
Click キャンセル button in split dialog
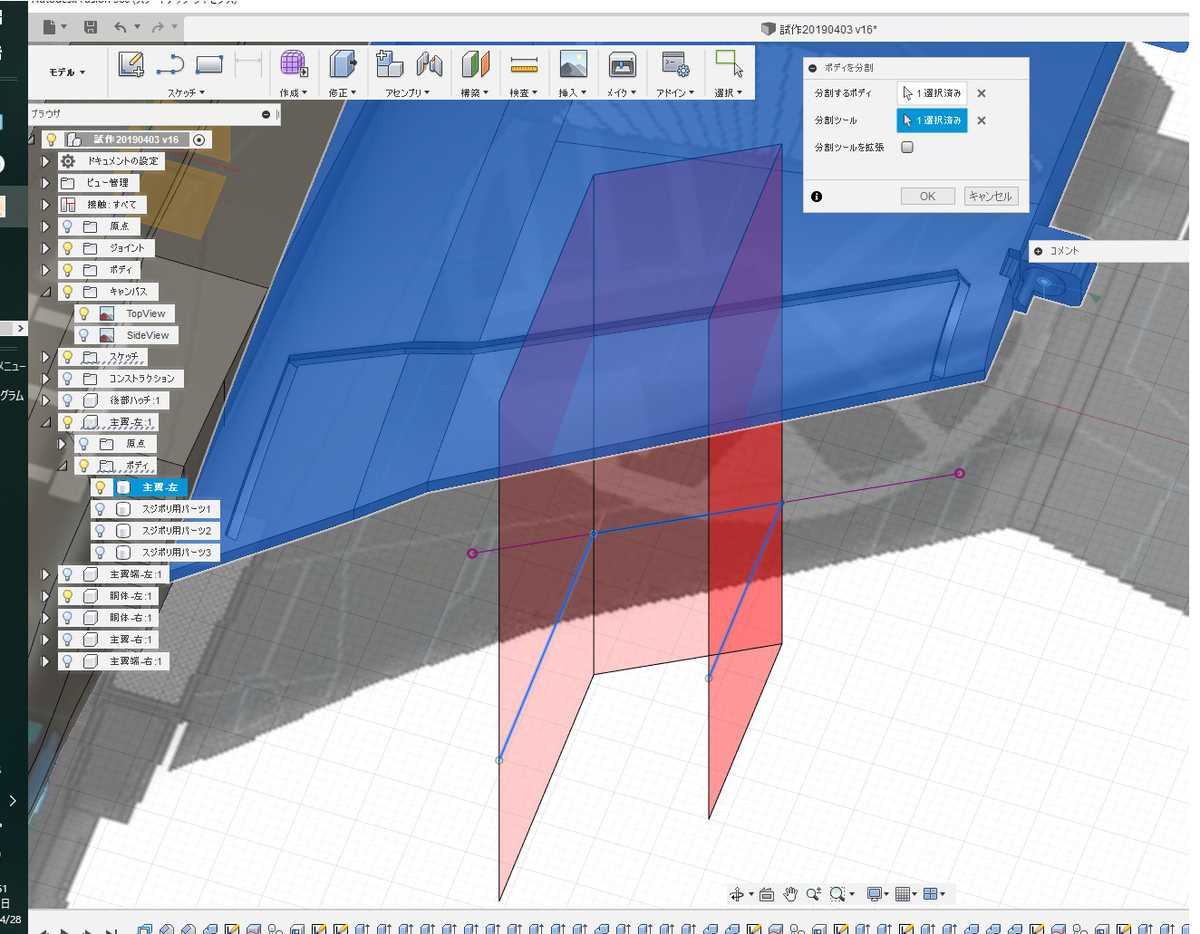point(991,196)
